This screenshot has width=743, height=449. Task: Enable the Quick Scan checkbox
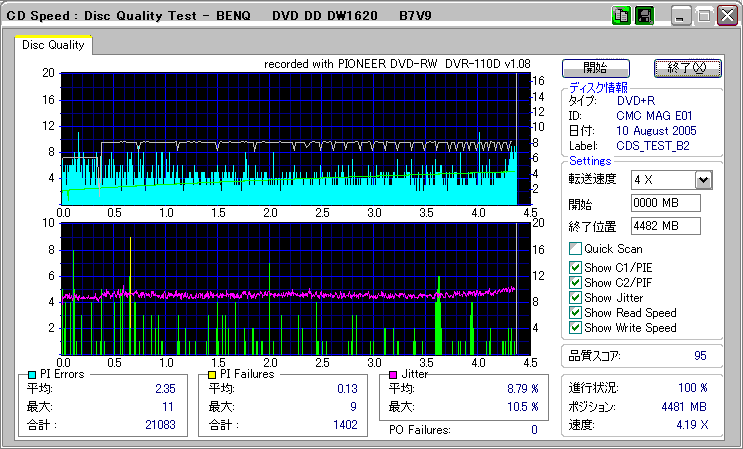[x=575, y=249]
